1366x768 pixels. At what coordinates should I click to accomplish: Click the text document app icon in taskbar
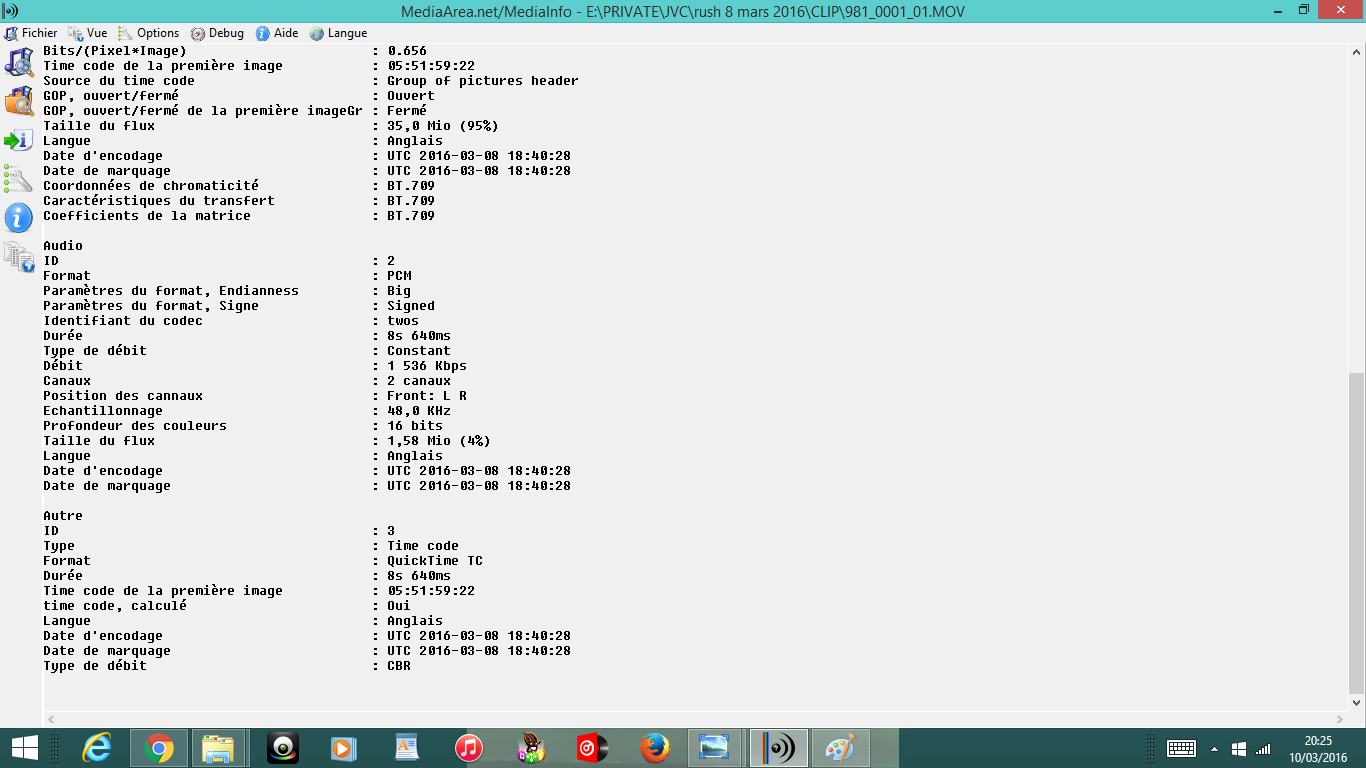pyautogui.click(x=407, y=748)
